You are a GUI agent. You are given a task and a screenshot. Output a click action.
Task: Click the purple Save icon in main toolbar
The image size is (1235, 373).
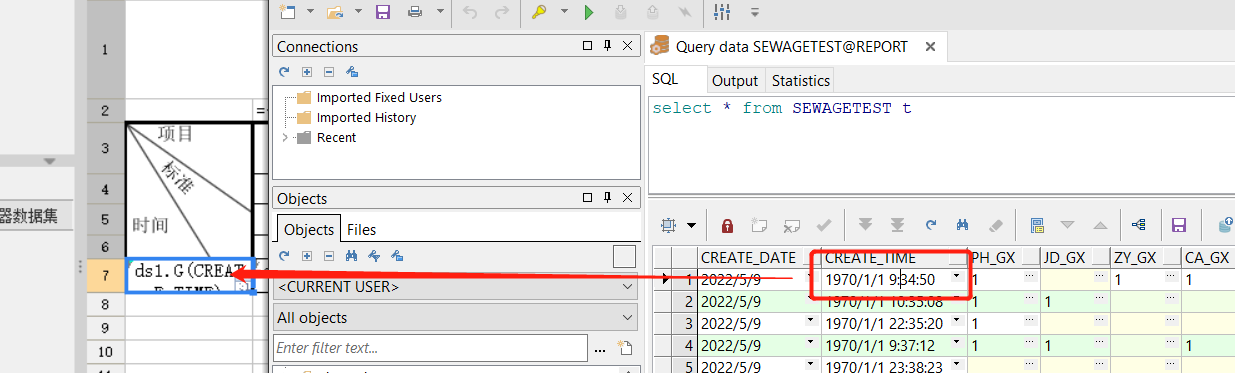click(383, 12)
